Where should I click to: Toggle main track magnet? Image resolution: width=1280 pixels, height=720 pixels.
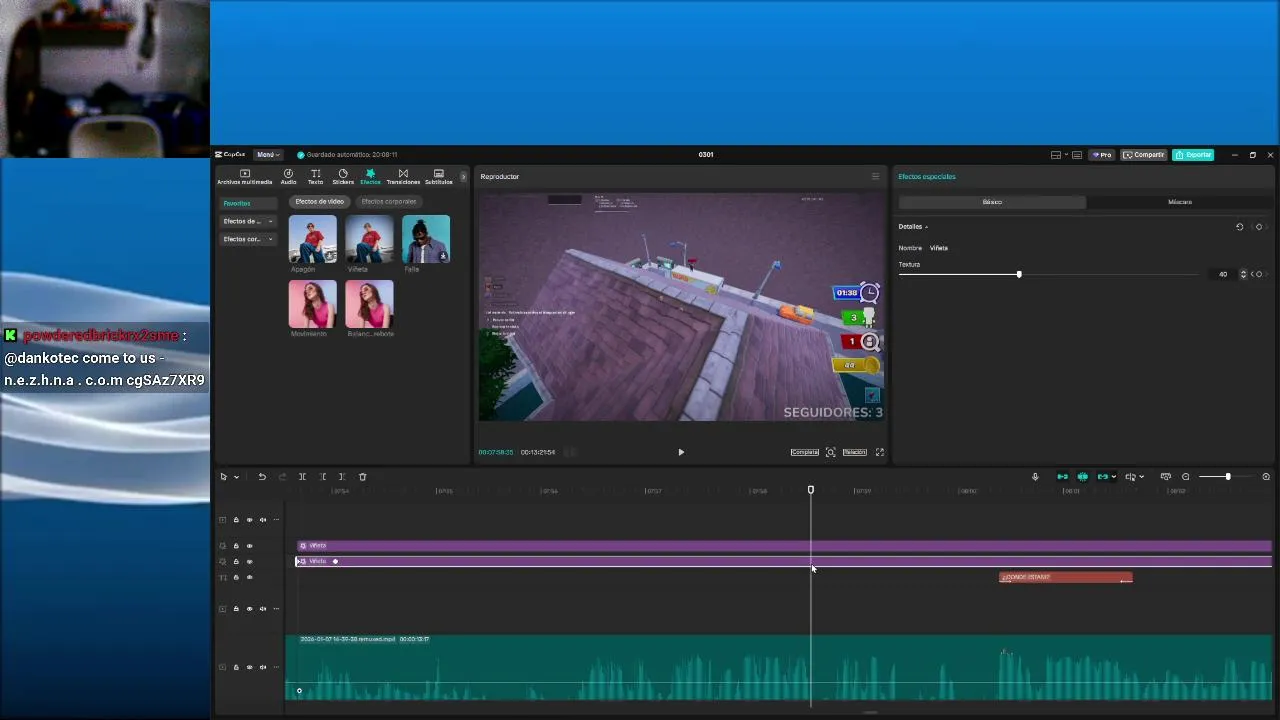pos(1062,477)
